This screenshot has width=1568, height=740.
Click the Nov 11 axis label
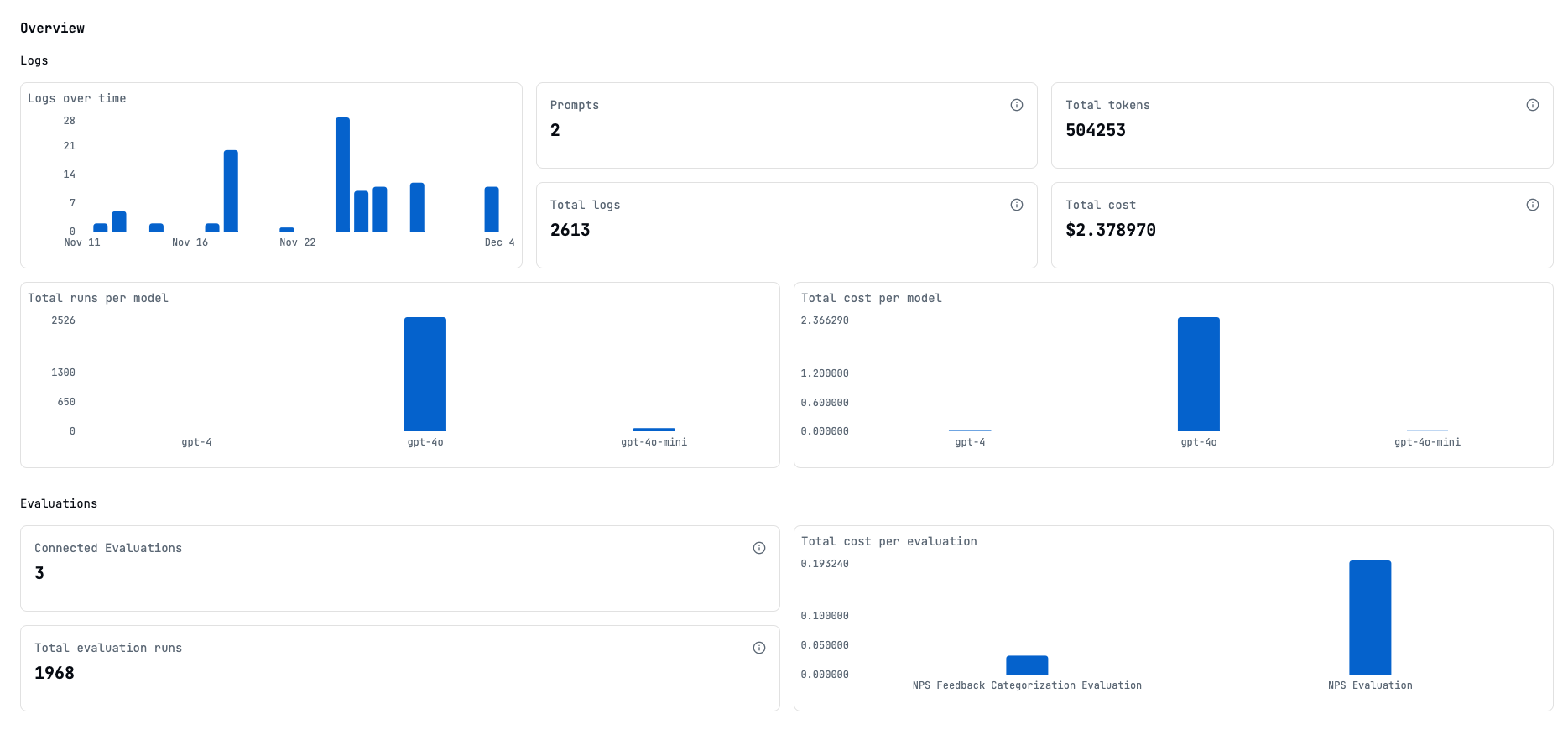click(82, 242)
